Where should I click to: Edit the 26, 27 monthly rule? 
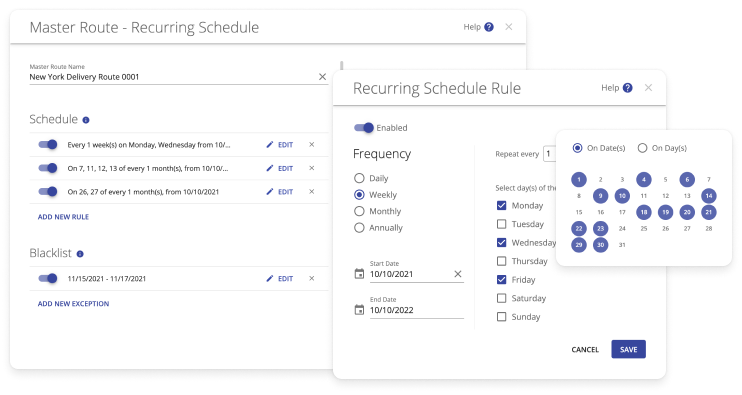(x=280, y=192)
